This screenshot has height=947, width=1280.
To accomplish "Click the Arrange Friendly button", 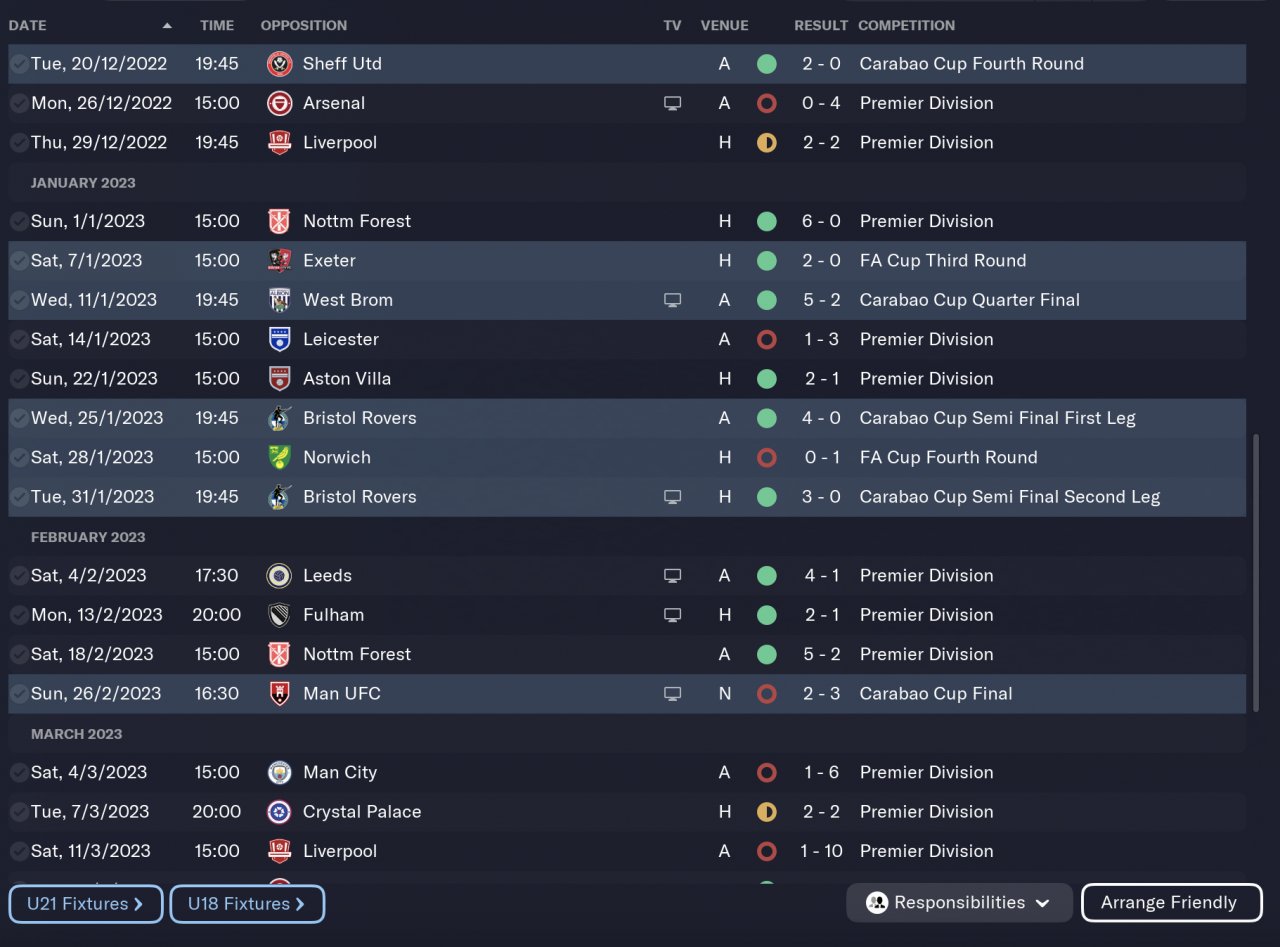I will 1168,903.
